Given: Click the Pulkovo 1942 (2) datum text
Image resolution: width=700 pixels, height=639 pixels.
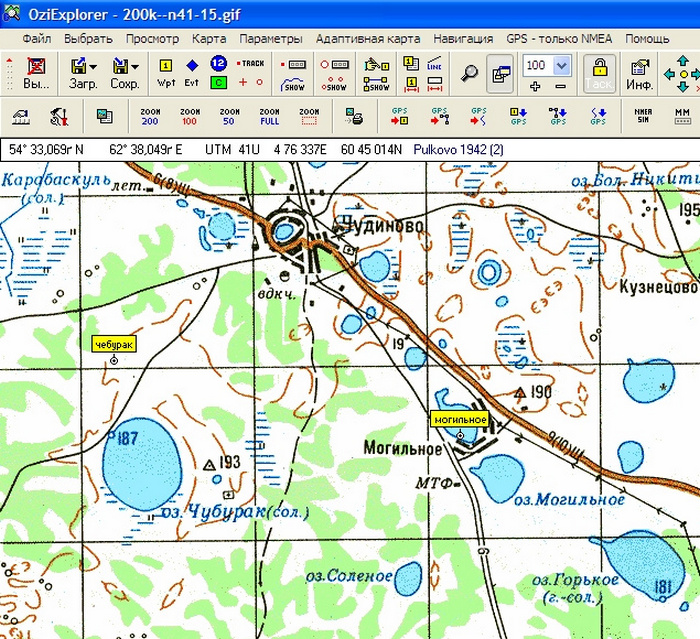Looking at the screenshot, I should coord(458,150).
